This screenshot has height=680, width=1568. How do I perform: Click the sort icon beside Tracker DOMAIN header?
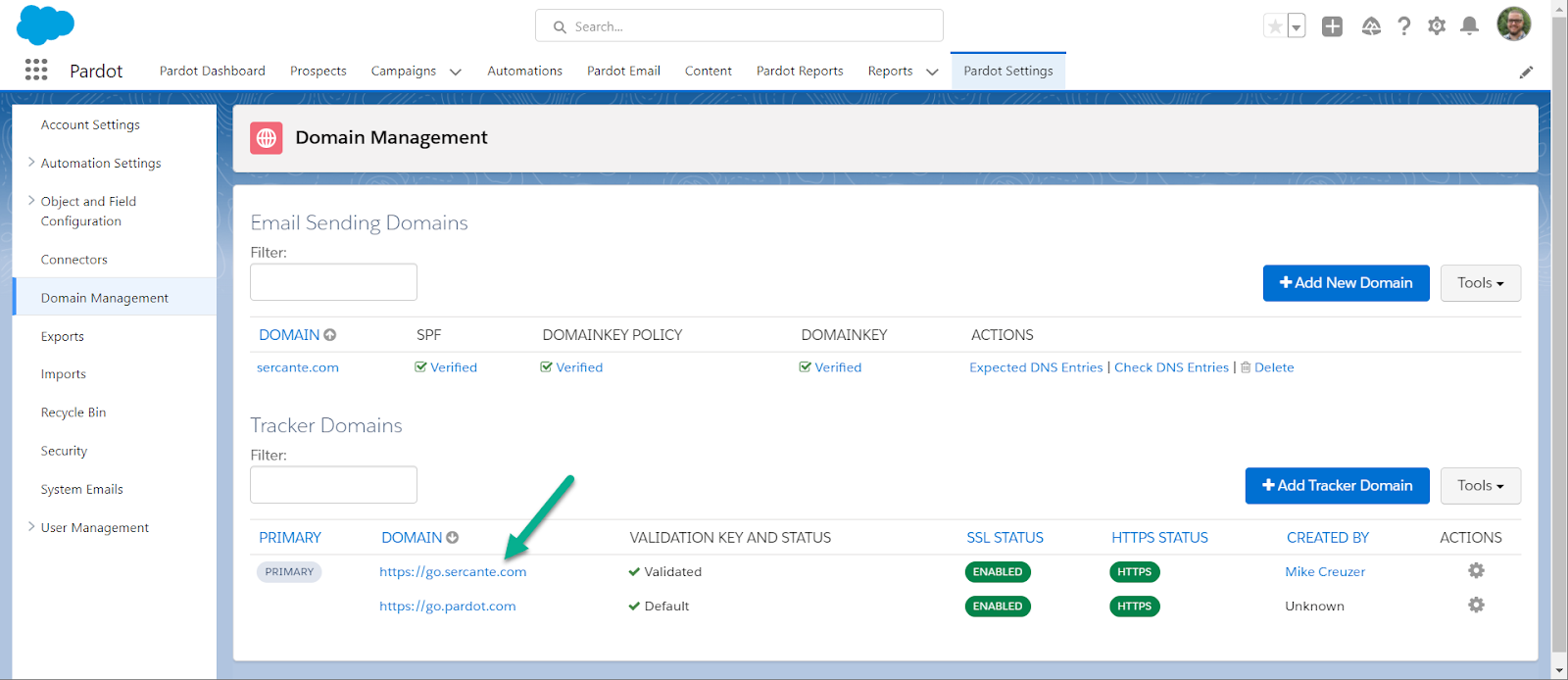tap(453, 538)
